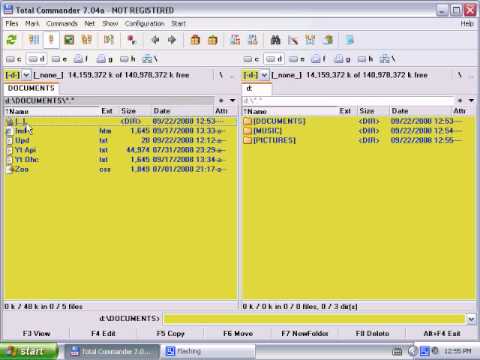The height and width of the screenshot is (360, 480).
Task: Expand the command line history dropdown
Action: click(471, 319)
